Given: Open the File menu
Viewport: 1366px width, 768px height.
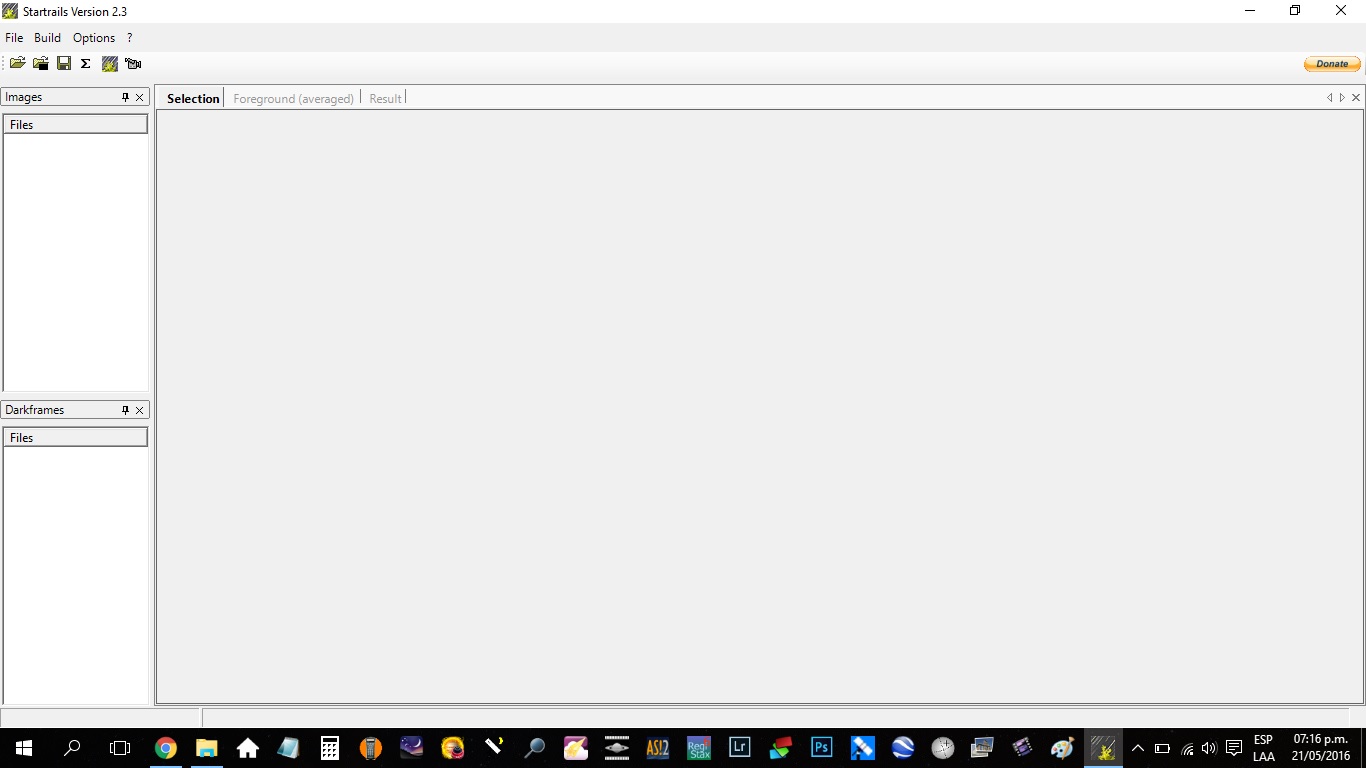Looking at the screenshot, I should click(x=14, y=38).
